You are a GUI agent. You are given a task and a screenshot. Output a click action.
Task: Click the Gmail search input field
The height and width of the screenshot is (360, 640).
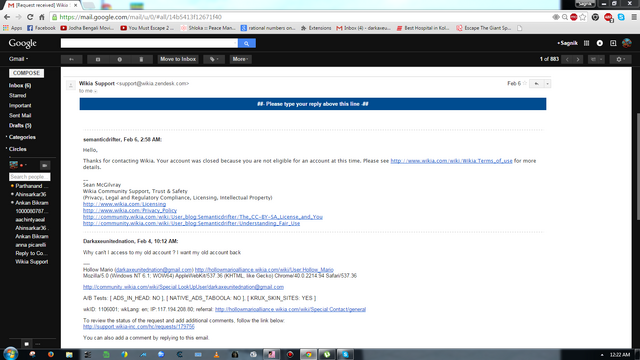[149, 43]
